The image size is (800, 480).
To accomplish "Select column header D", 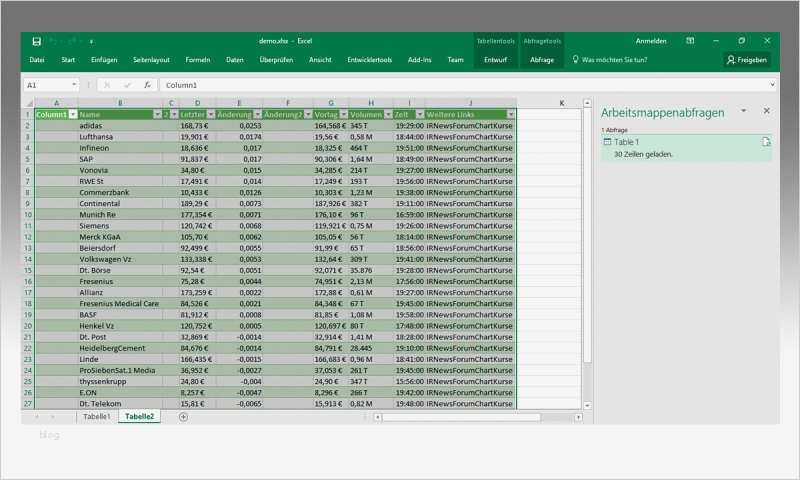I will [197, 103].
